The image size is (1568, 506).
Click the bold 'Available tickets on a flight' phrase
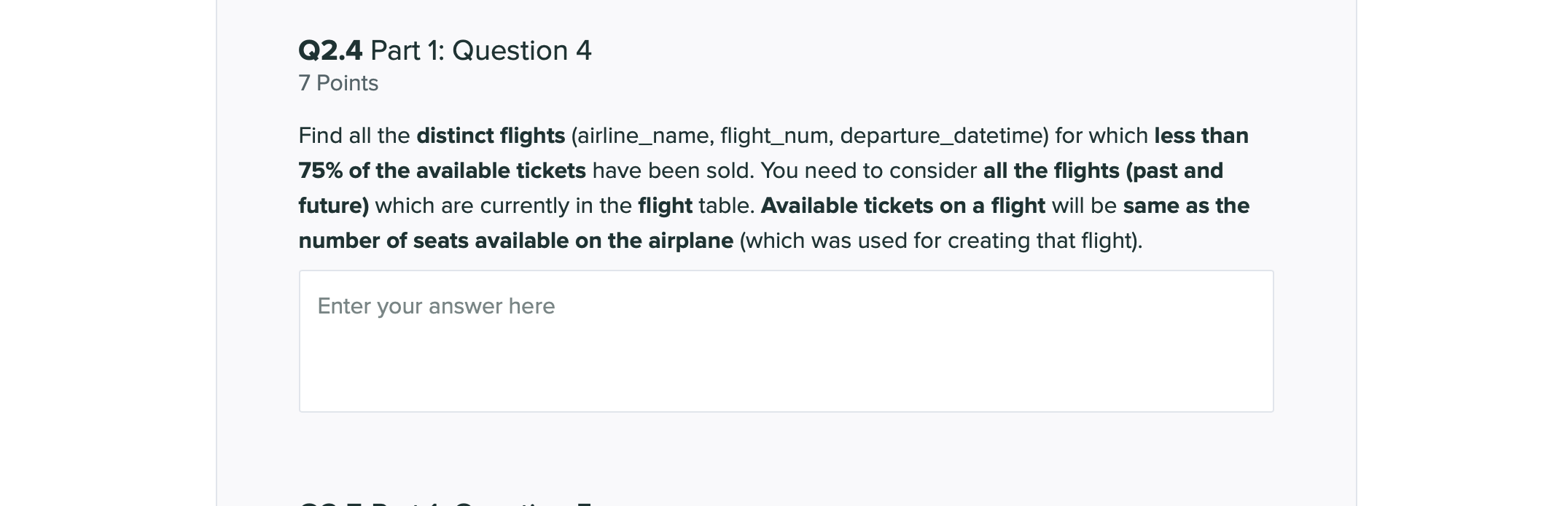902,206
